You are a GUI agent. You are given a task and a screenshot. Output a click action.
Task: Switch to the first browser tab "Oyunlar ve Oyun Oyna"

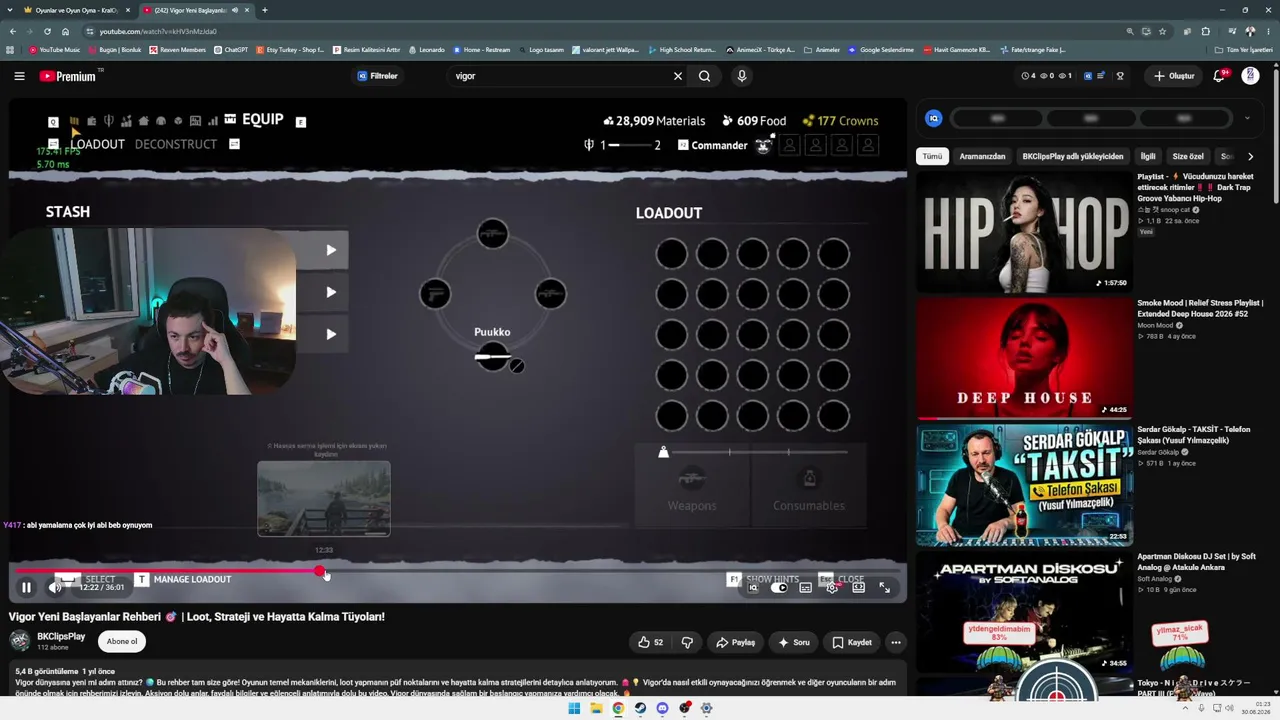pos(76,10)
